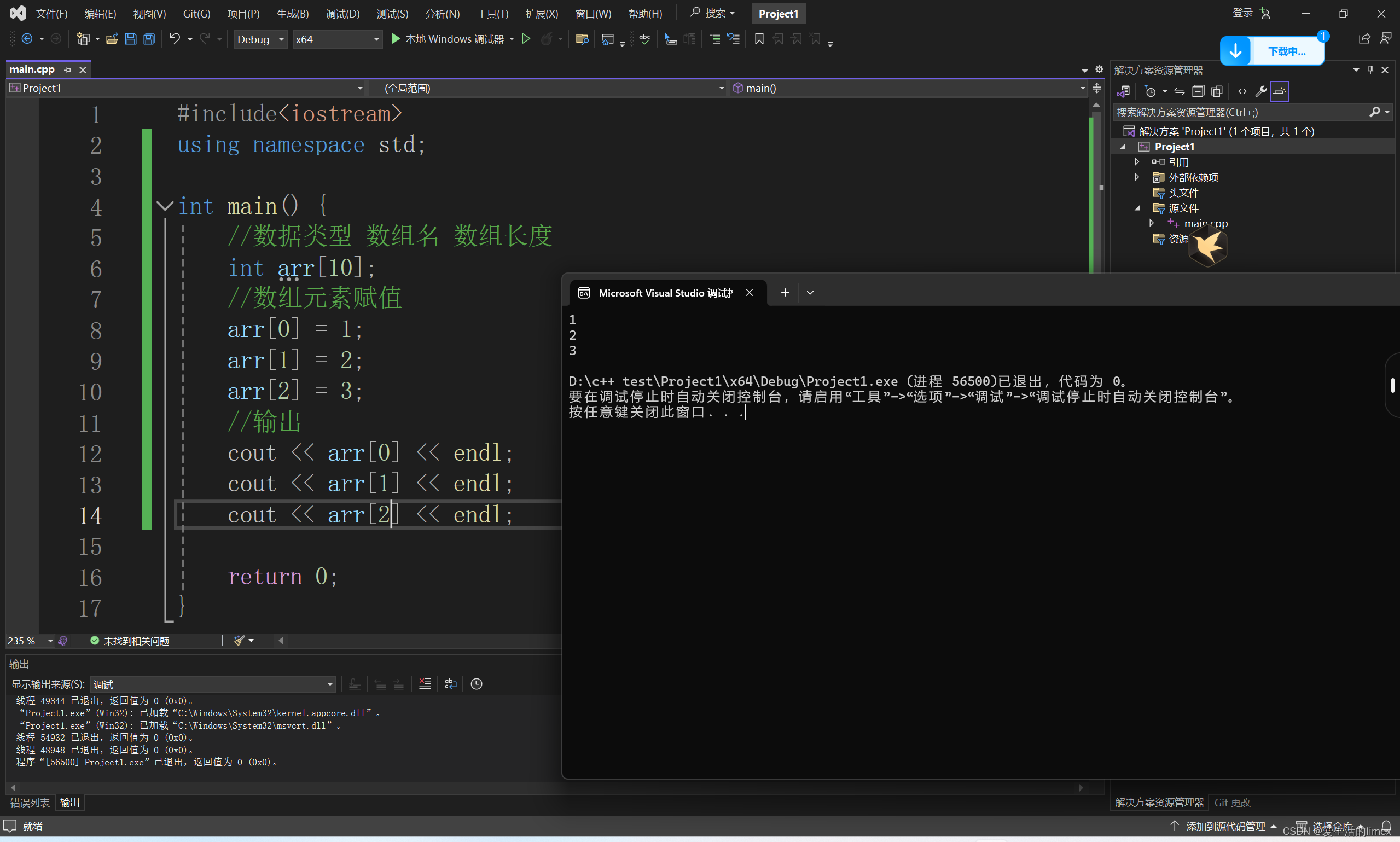Click the Share icon in title bar
Viewport: 1400px width, 842px height.
[x=1364, y=39]
